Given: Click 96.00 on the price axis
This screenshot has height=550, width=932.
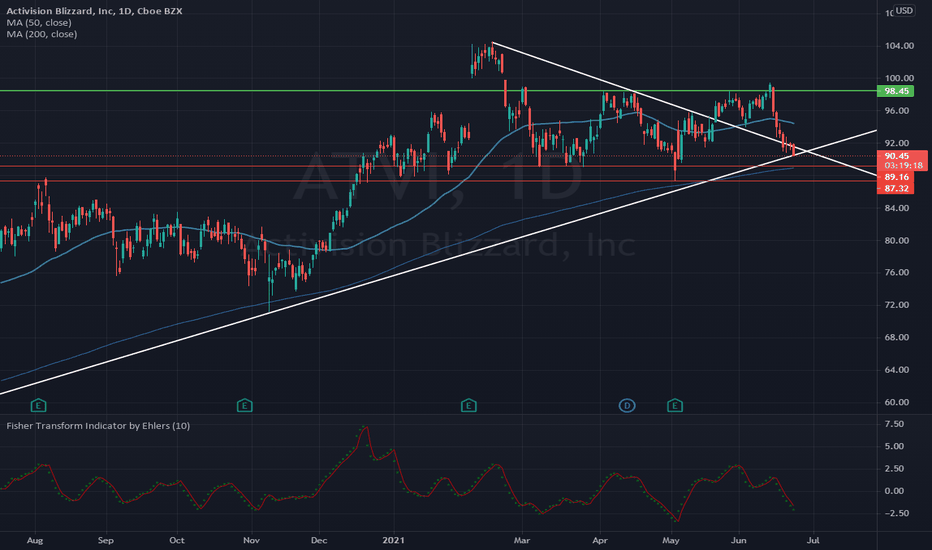Looking at the screenshot, I should pyautogui.click(x=899, y=111).
